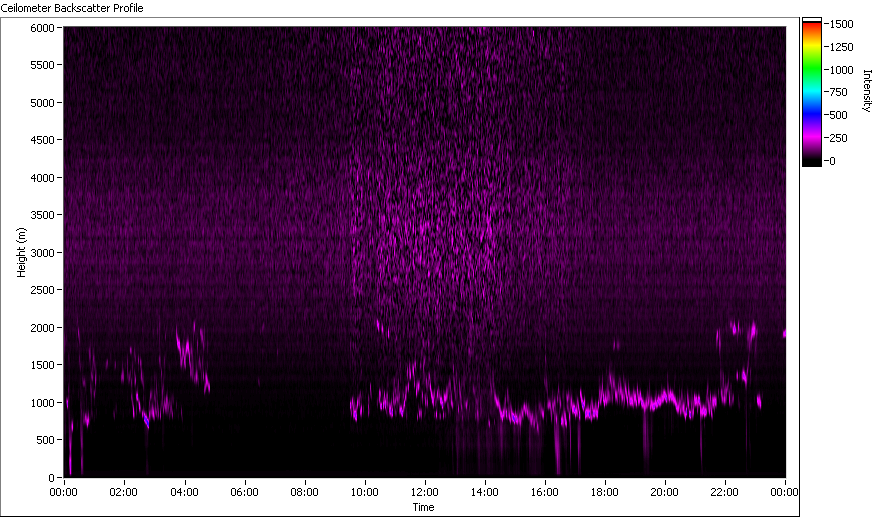The width and height of the screenshot is (876, 517).
Task: Click the 5500 height axis tick label
Action: point(42,65)
